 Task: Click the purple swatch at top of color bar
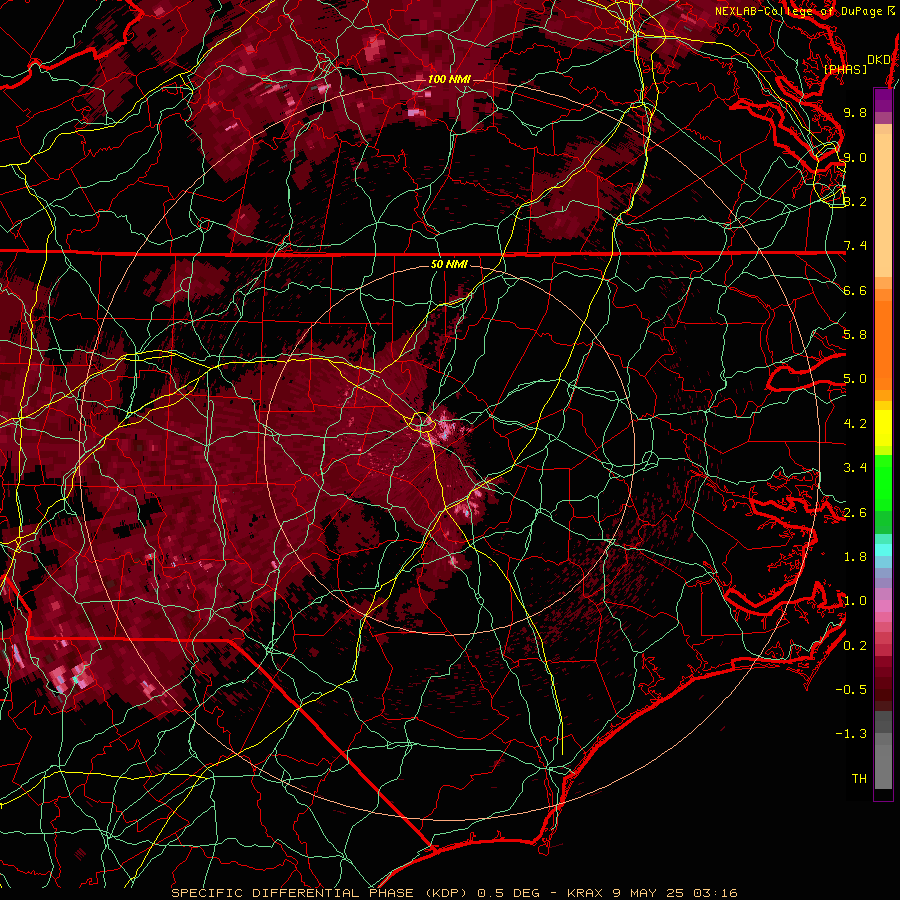pyautogui.click(x=883, y=100)
